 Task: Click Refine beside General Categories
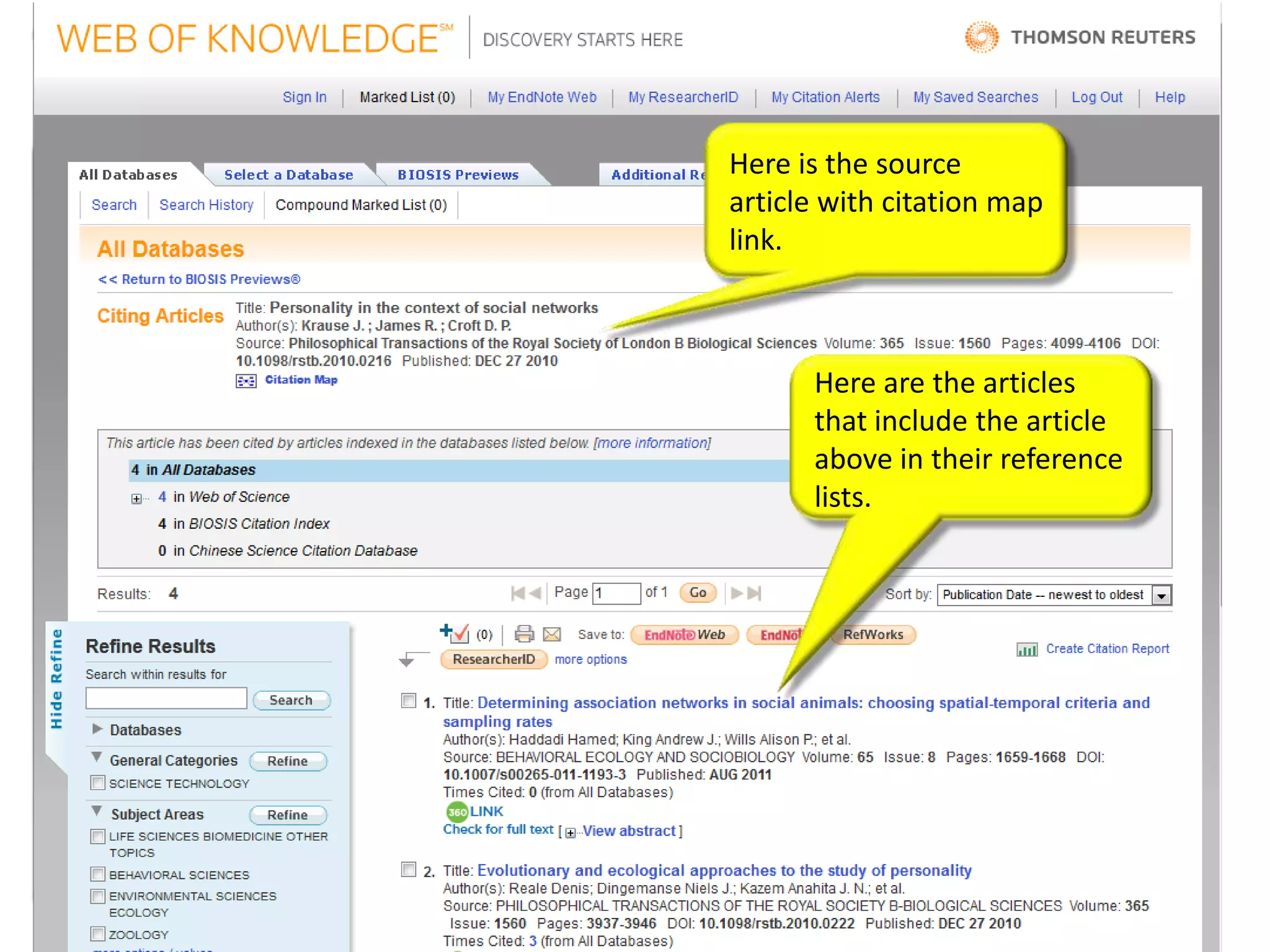pyautogui.click(x=288, y=761)
